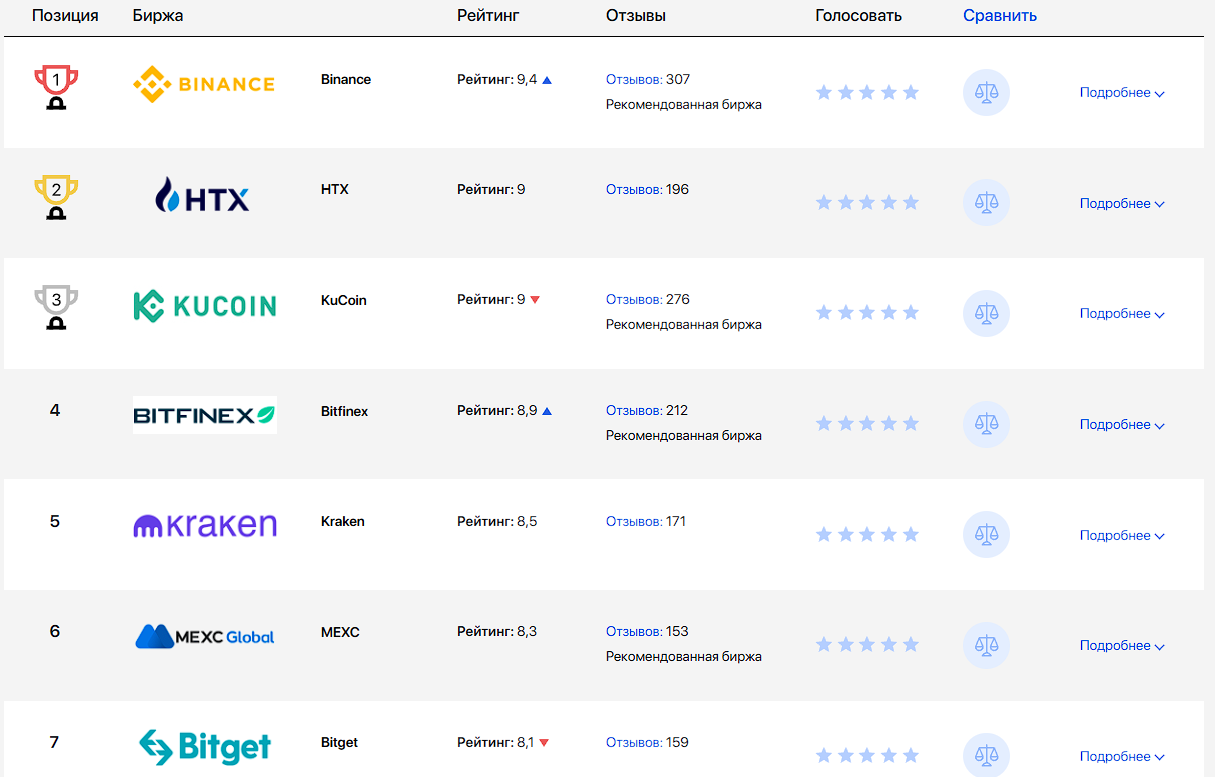
Task: Click the second-place trophy icon
Action: [x=56, y=197]
